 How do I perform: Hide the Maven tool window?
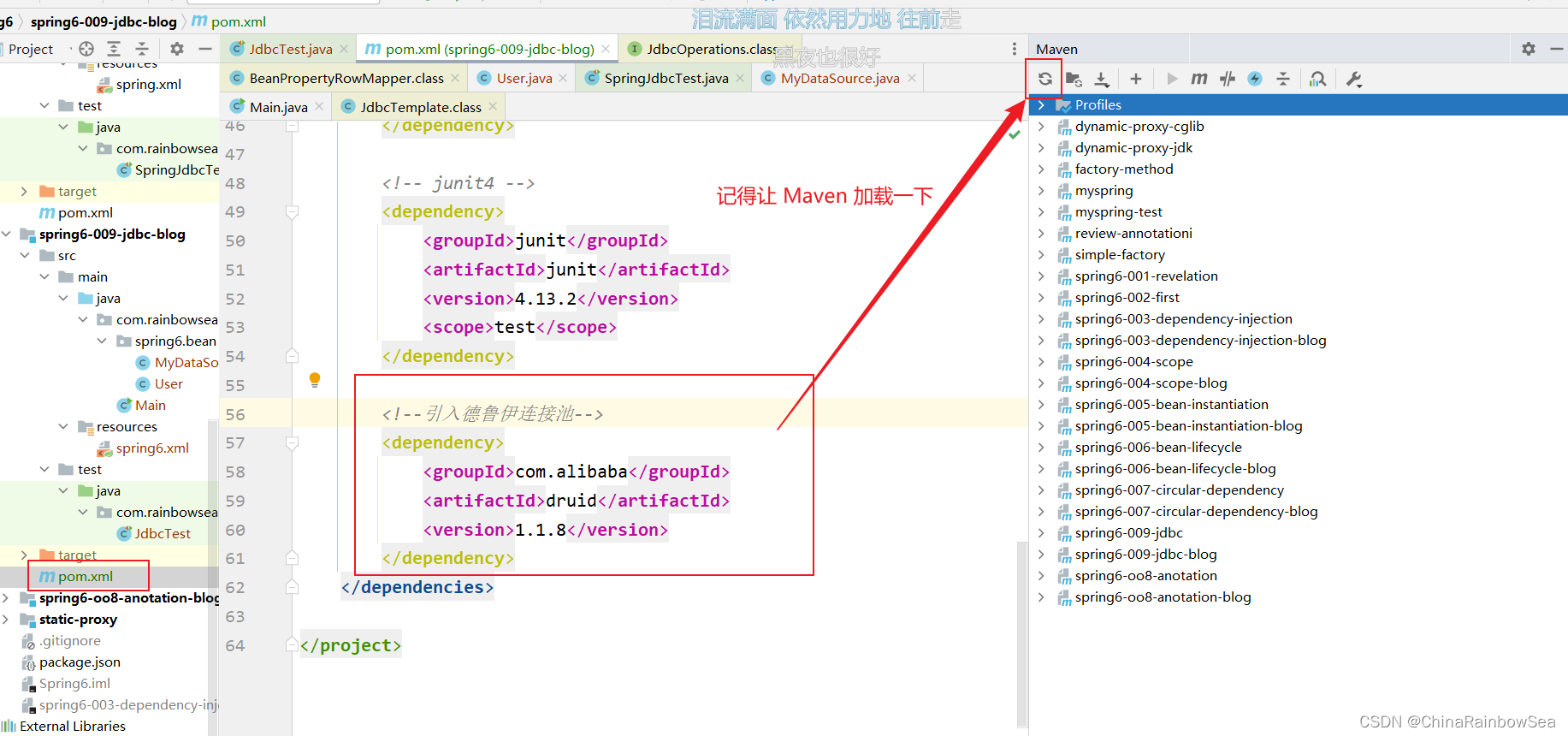click(1557, 49)
